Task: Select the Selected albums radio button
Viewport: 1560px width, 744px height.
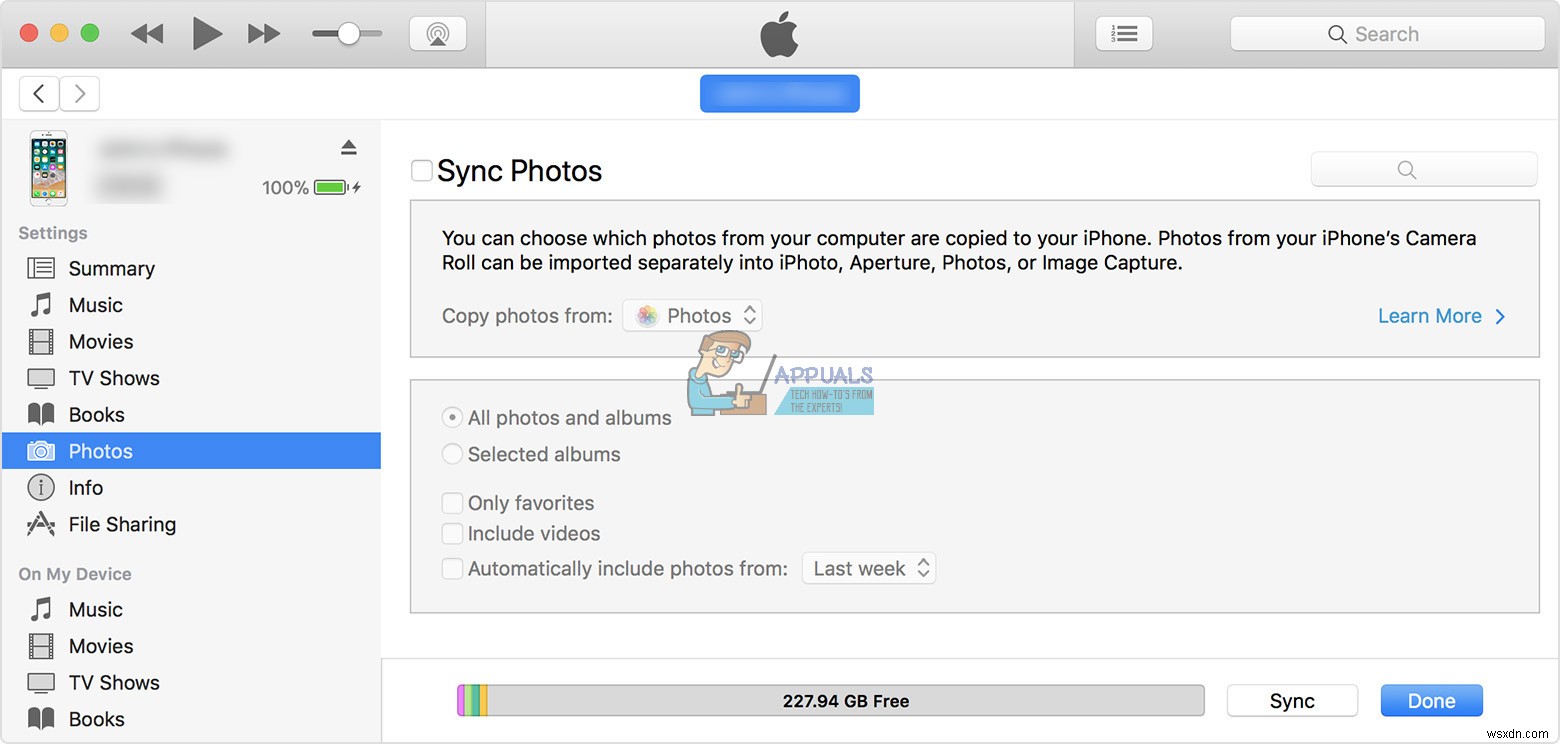Action: [452, 454]
